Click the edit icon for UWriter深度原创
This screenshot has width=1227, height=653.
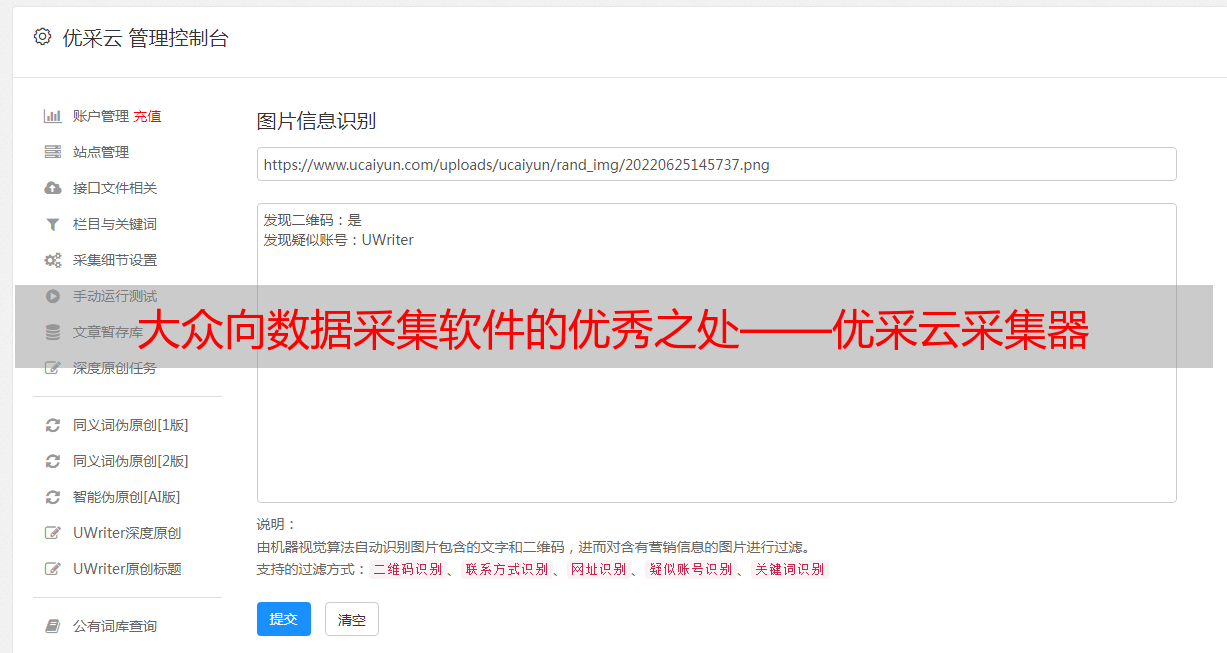53,533
